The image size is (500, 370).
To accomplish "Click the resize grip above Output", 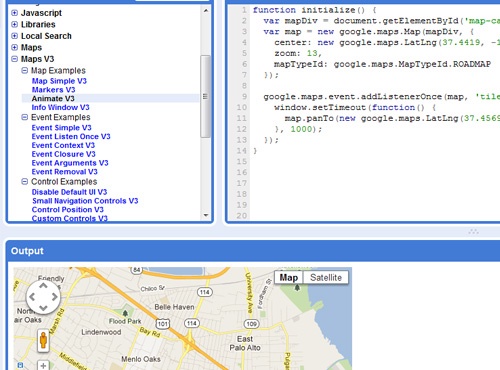I will pyautogui.click(x=473, y=231).
